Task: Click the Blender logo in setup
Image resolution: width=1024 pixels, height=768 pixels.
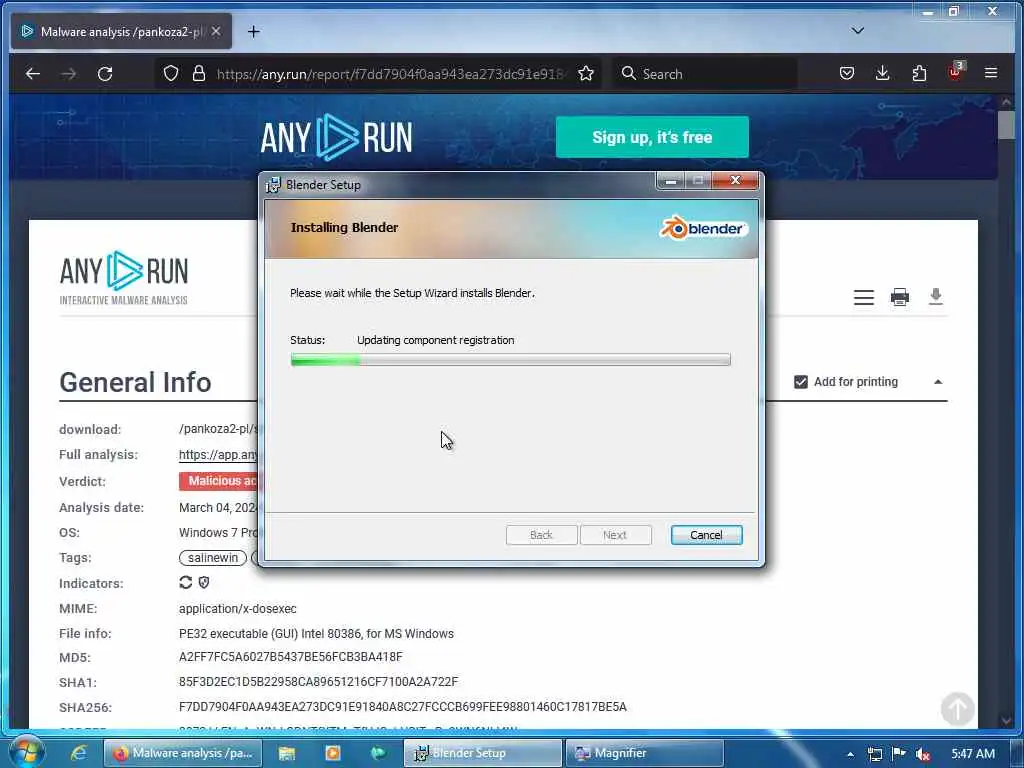Action: (x=703, y=229)
